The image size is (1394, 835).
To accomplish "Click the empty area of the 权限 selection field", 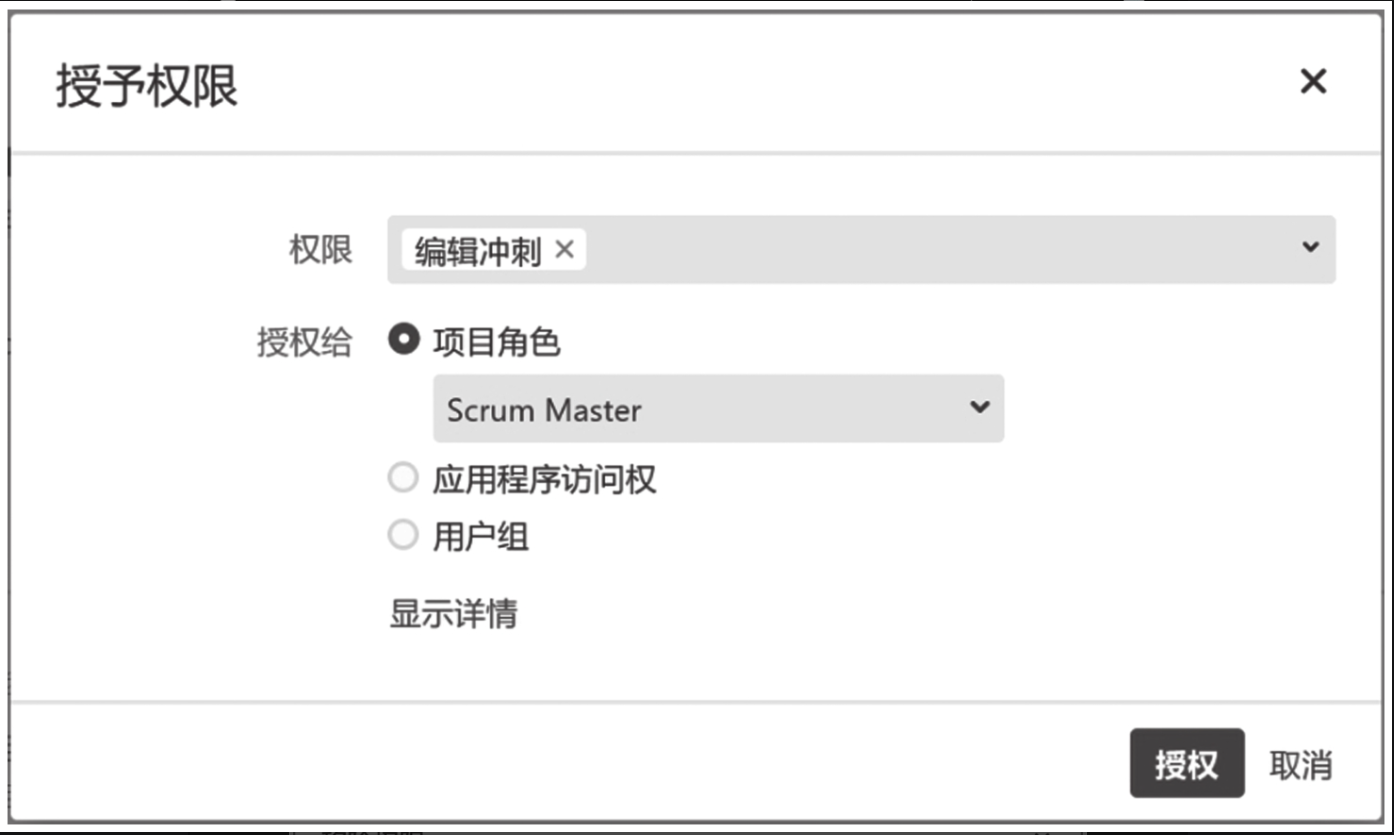I will 940,249.
